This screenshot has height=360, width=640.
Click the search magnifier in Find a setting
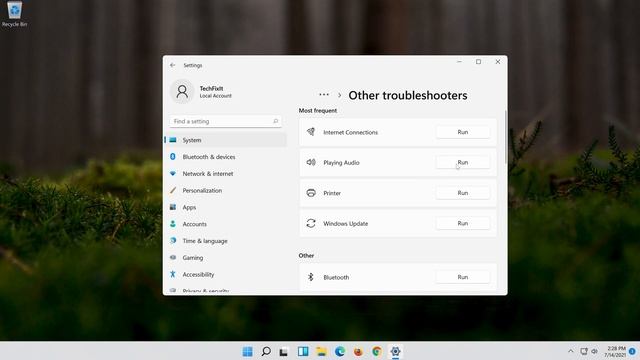(276, 121)
